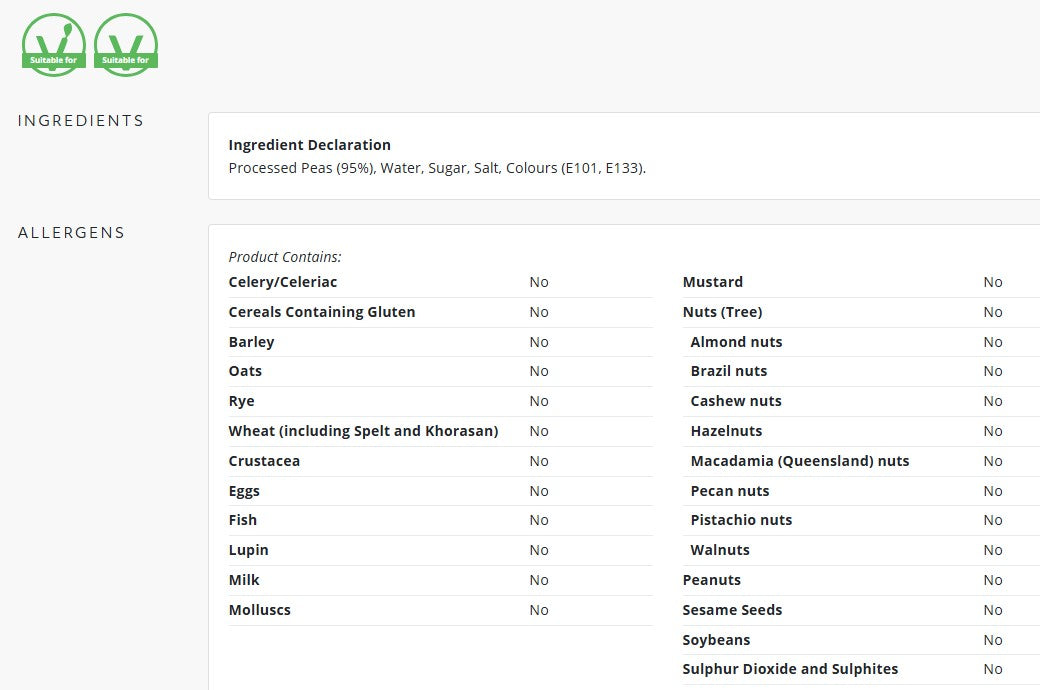Click the Sesame Seeds allergen label
Screen dimensions: 1040x690
[732, 610]
